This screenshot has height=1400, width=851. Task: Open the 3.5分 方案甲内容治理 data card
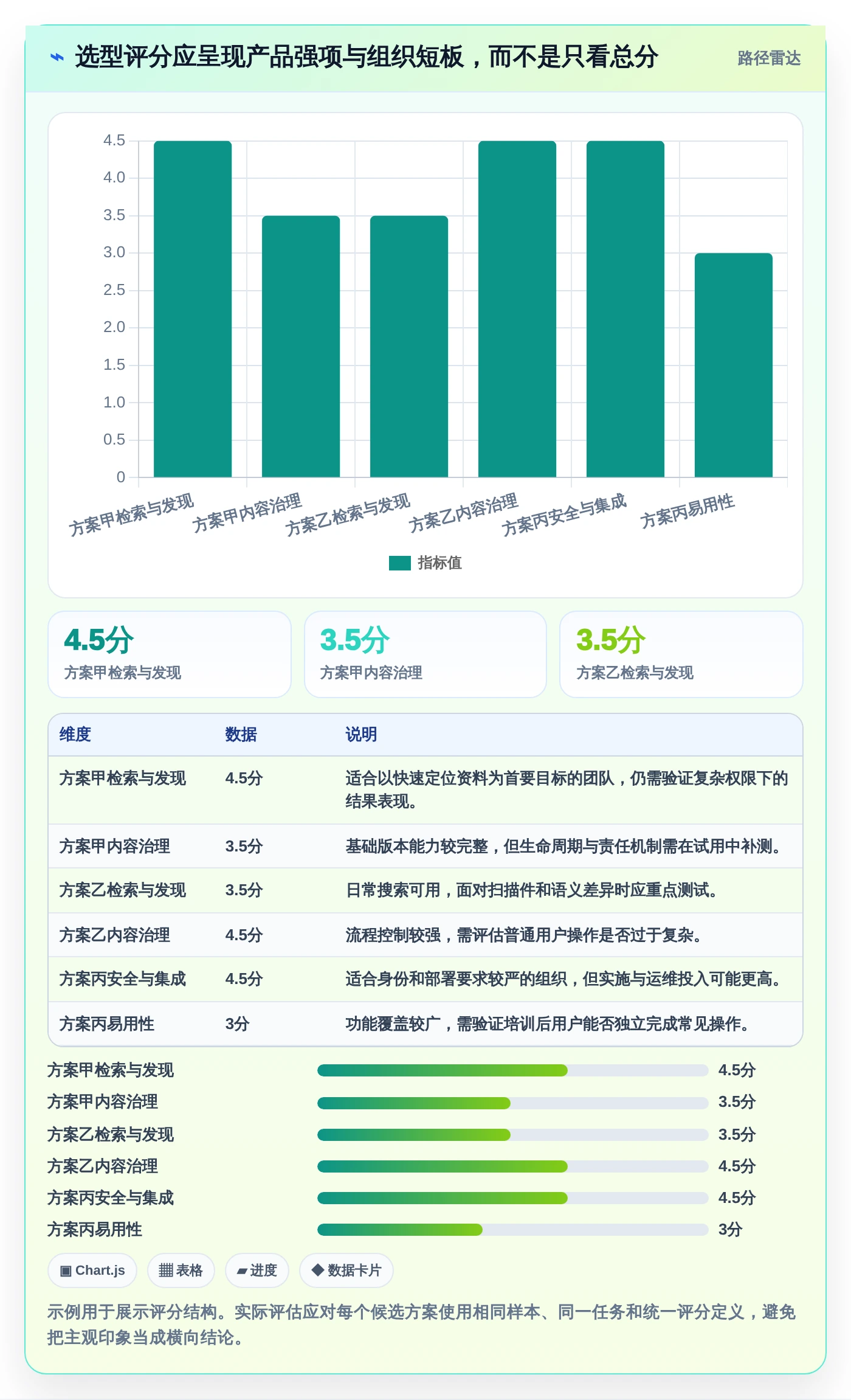click(425, 654)
